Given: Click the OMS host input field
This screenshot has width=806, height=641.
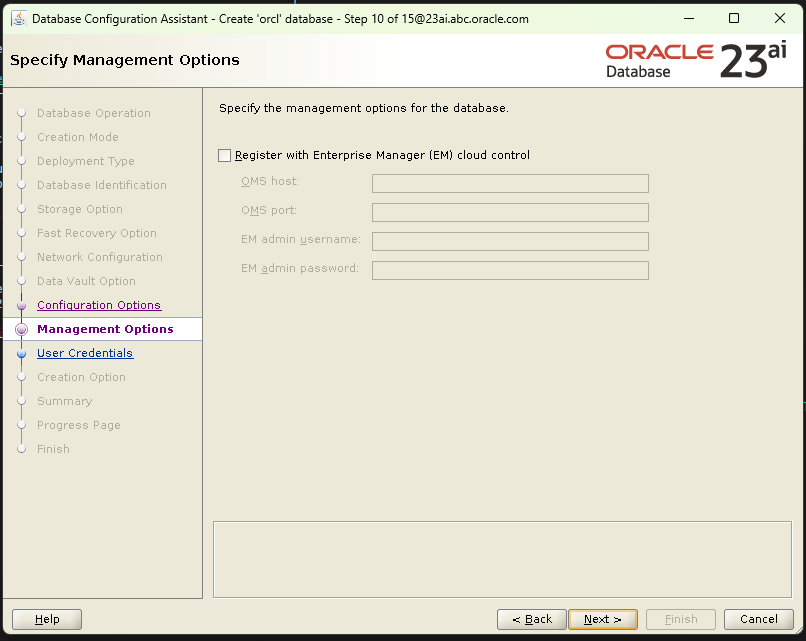Looking at the screenshot, I should [510, 183].
